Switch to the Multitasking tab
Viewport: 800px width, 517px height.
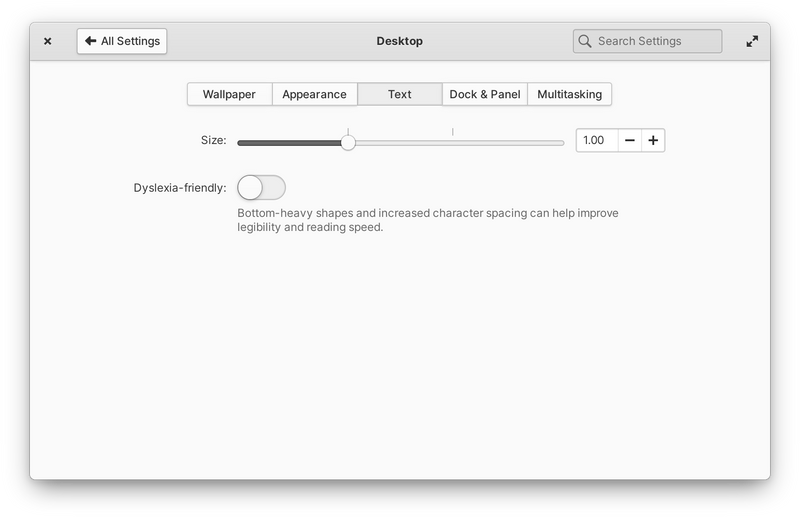569,94
